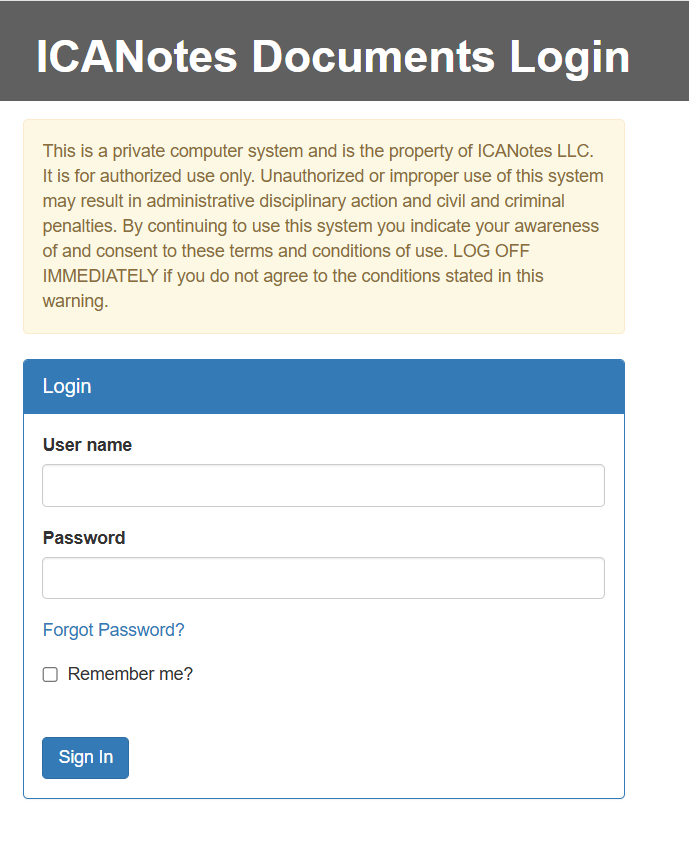Viewport: 689px width, 860px height.
Task: Tick the box beside Remember me?
Action: point(50,675)
